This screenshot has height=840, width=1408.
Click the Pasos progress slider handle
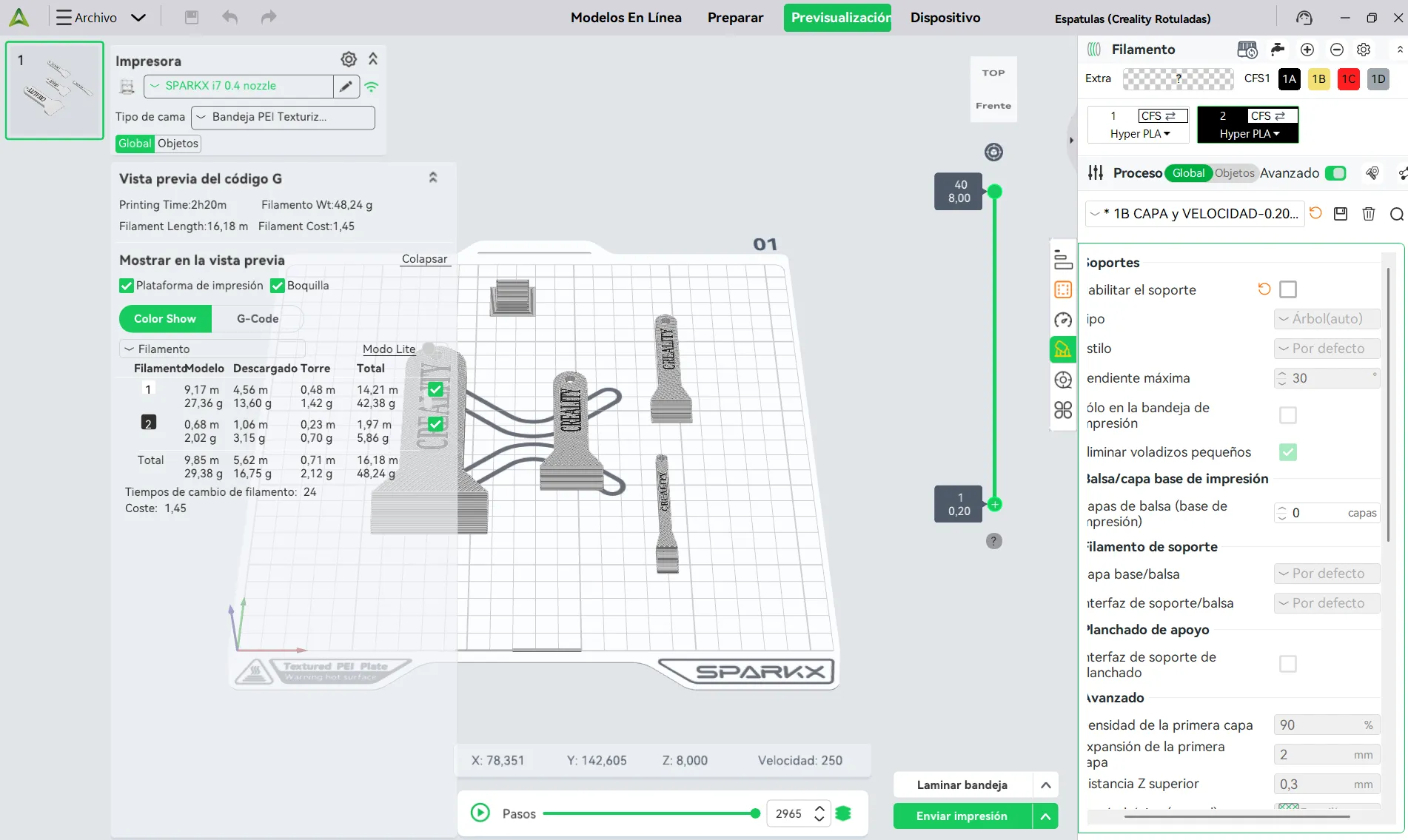pos(755,813)
